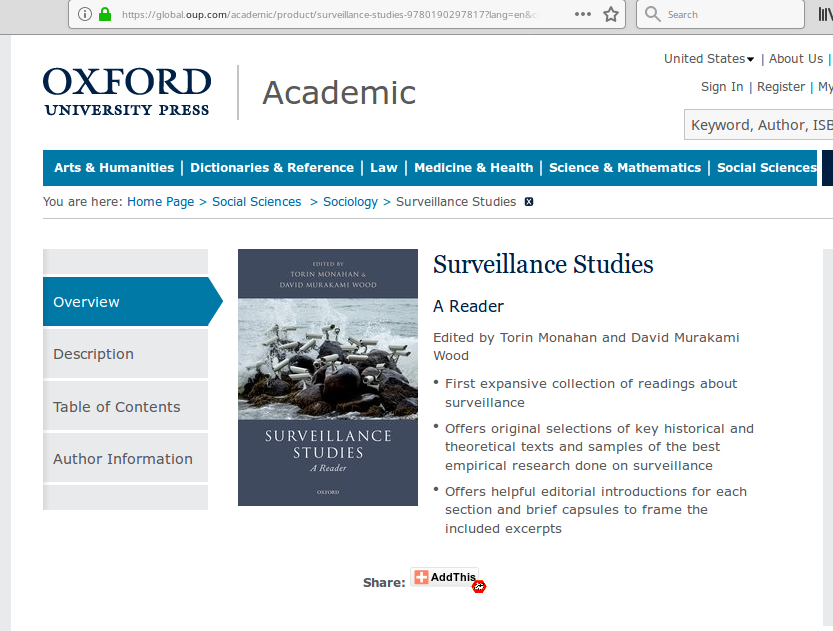The height and width of the screenshot is (631, 833).
Task: Open the browser library icon
Action: coord(825,14)
